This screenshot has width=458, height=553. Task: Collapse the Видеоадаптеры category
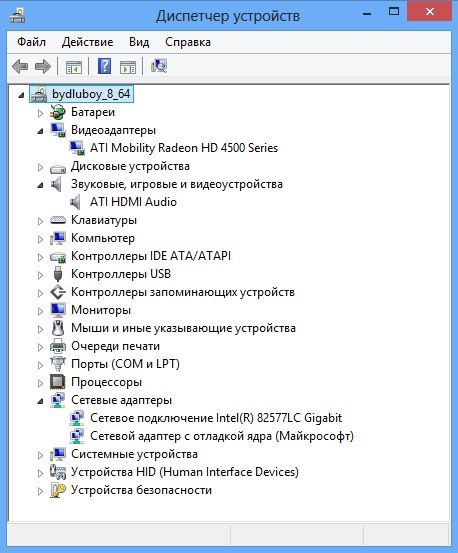(40, 131)
